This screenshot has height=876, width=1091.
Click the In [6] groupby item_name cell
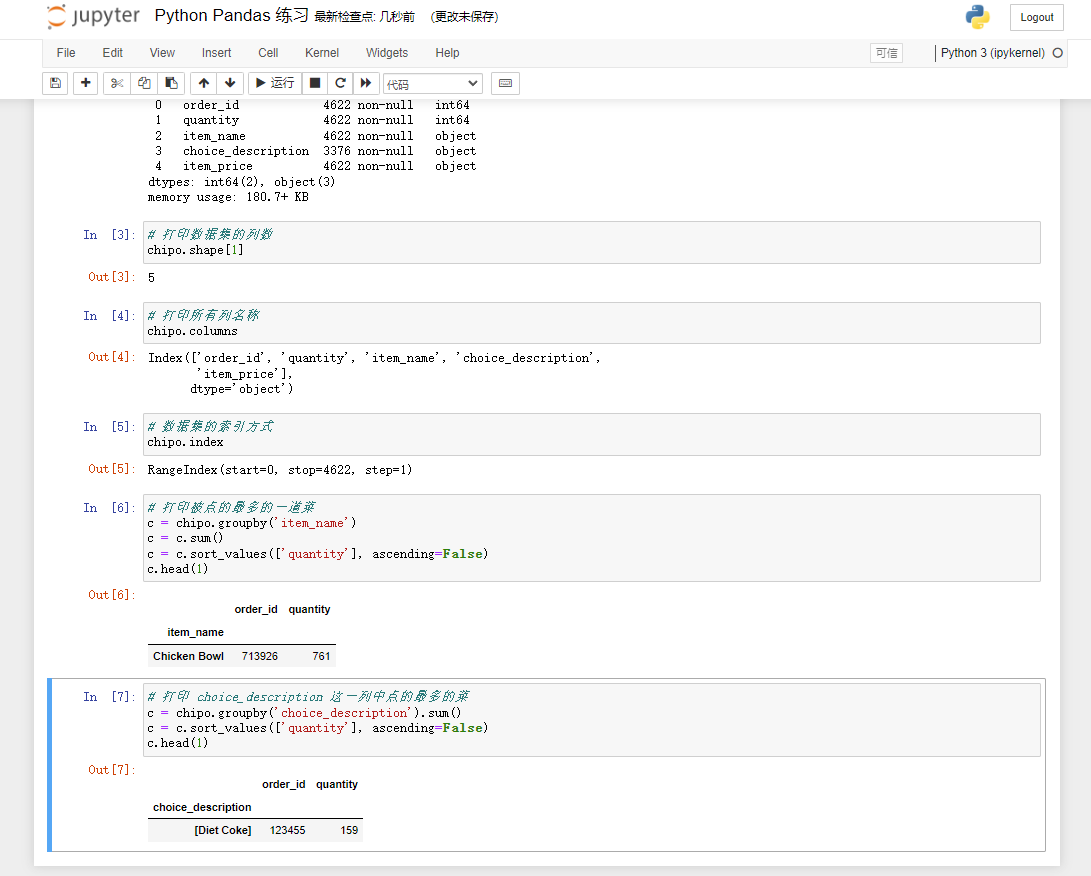pos(591,538)
